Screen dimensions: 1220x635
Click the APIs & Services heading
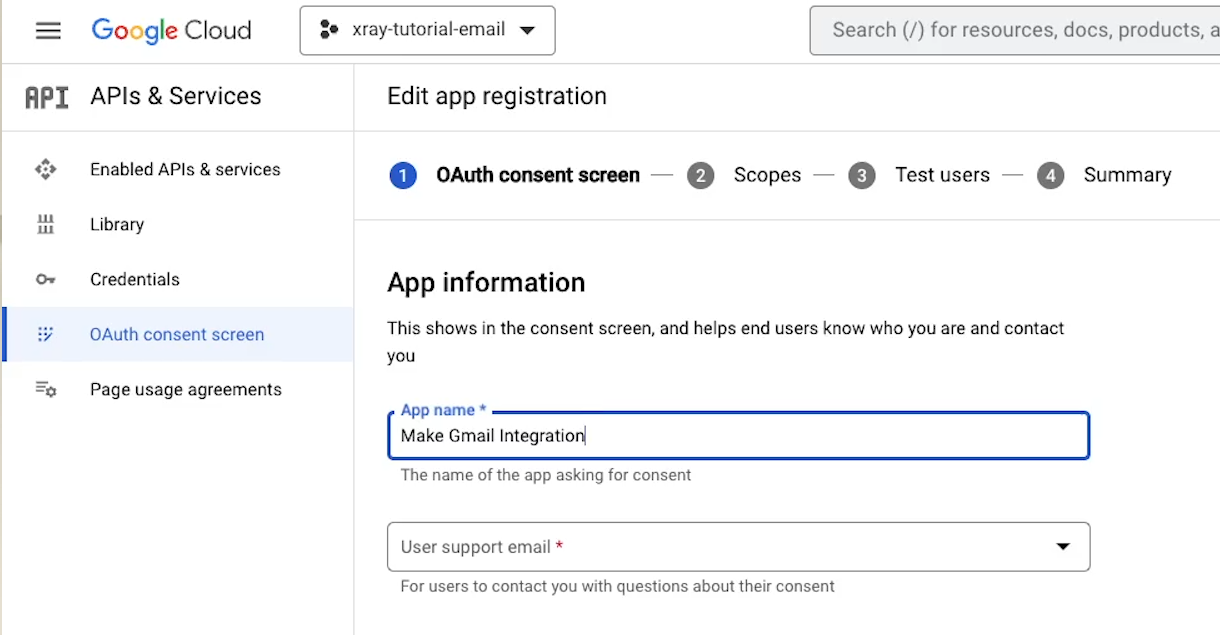pyautogui.click(x=176, y=96)
